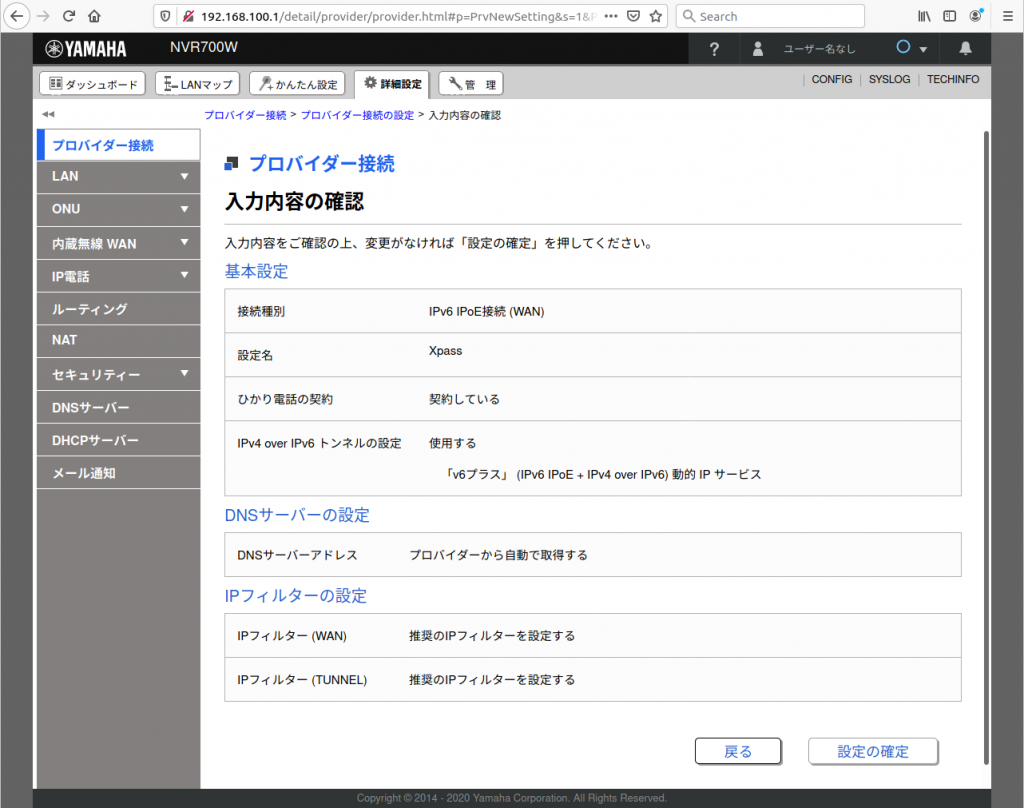The image size is (1024, 808).
Task: Click the IPフィルター (WAN) row label
Action: (x=292, y=636)
